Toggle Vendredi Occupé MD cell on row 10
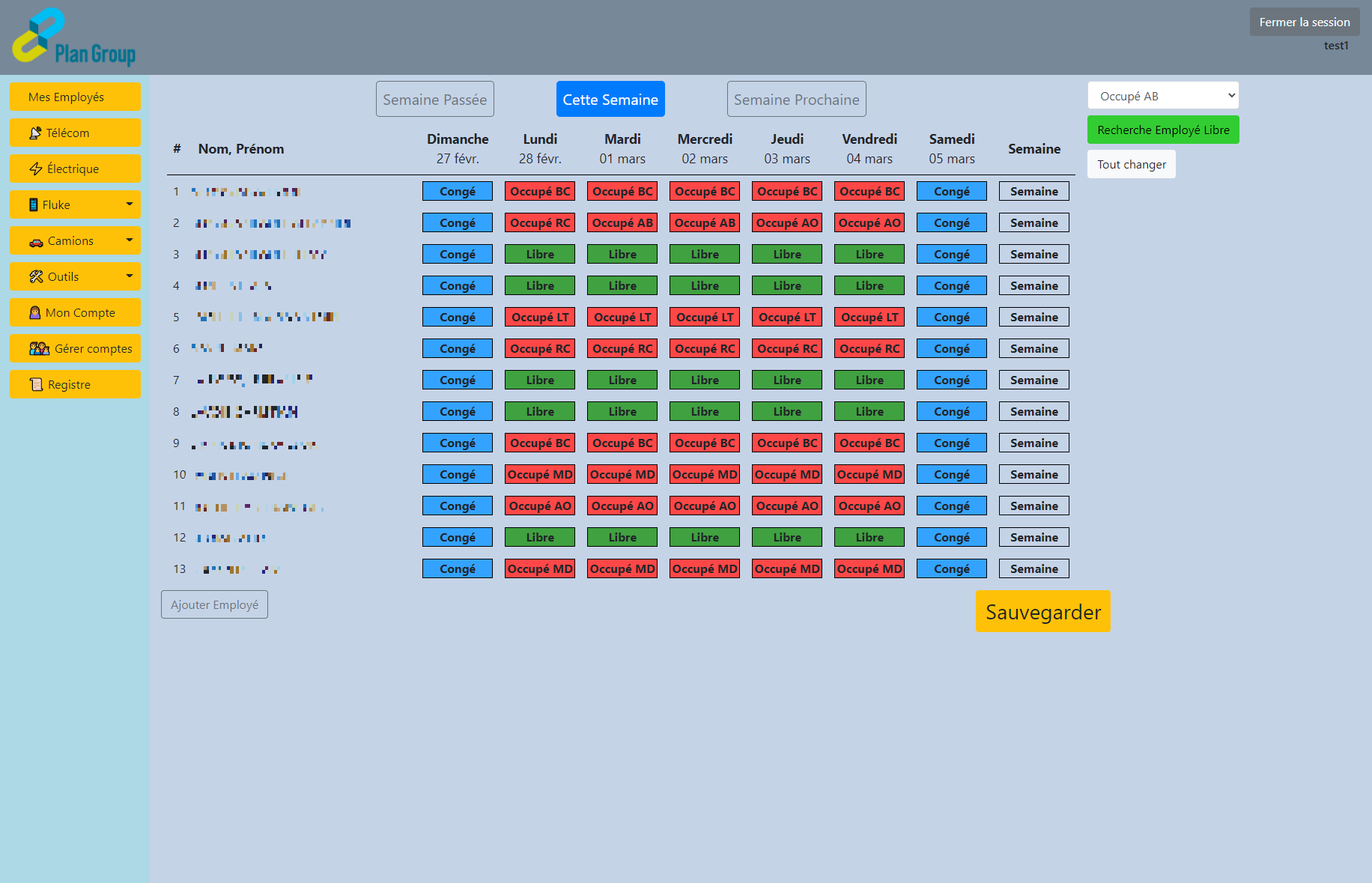Image resolution: width=1372 pixels, height=883 pixels. tap(869, 474)
